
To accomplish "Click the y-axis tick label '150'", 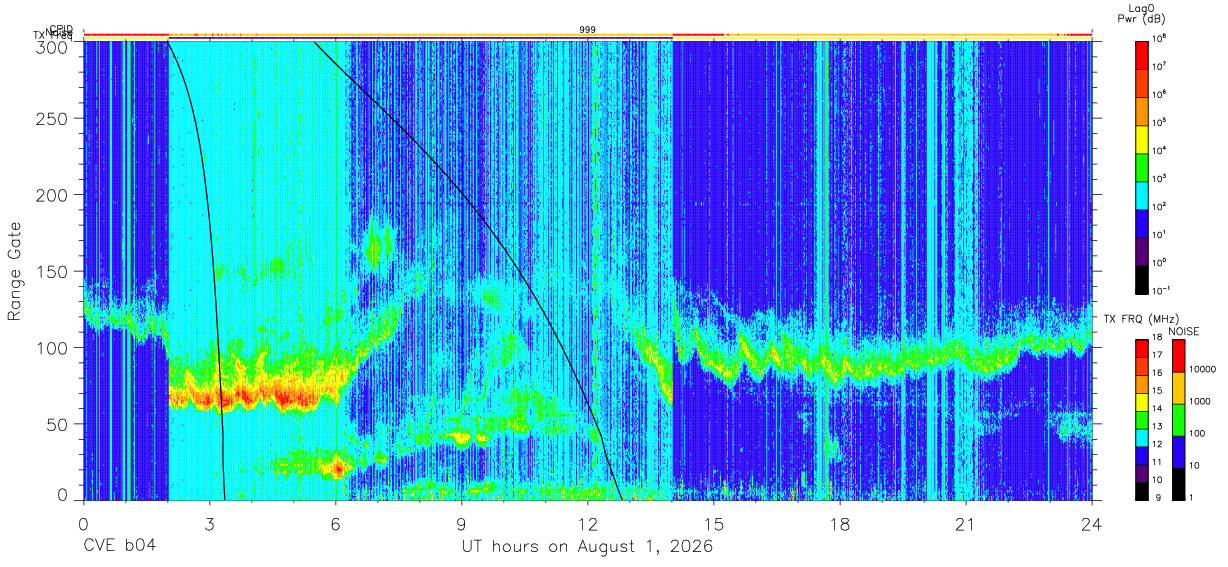I will coord(53,272).
